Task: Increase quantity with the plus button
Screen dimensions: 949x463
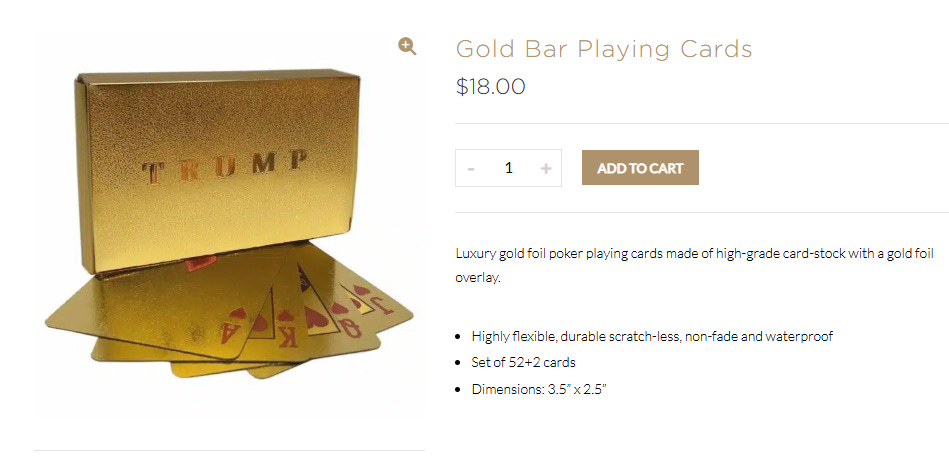Action: 546,168
